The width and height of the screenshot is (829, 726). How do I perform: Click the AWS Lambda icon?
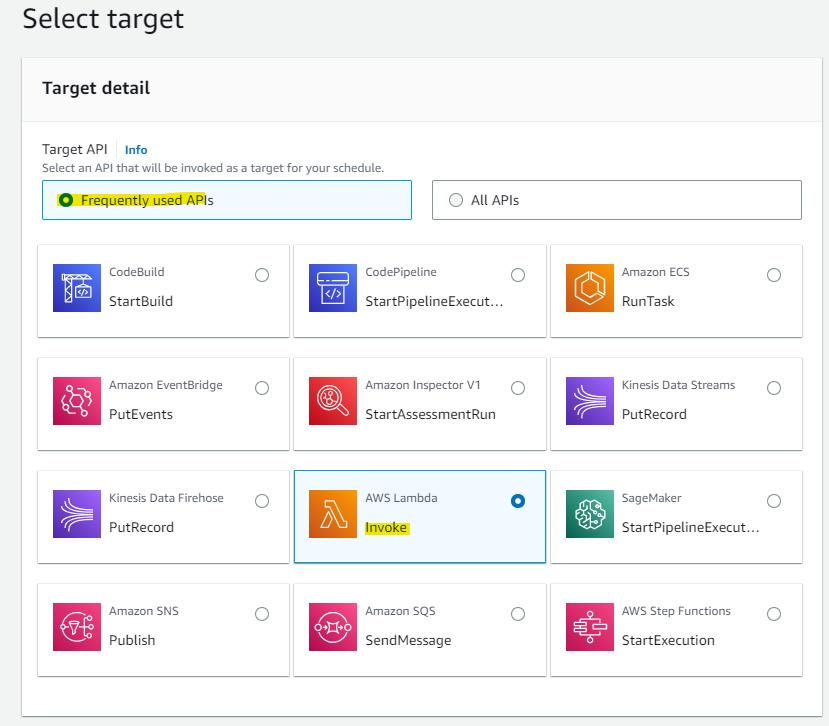coord(333,514)
